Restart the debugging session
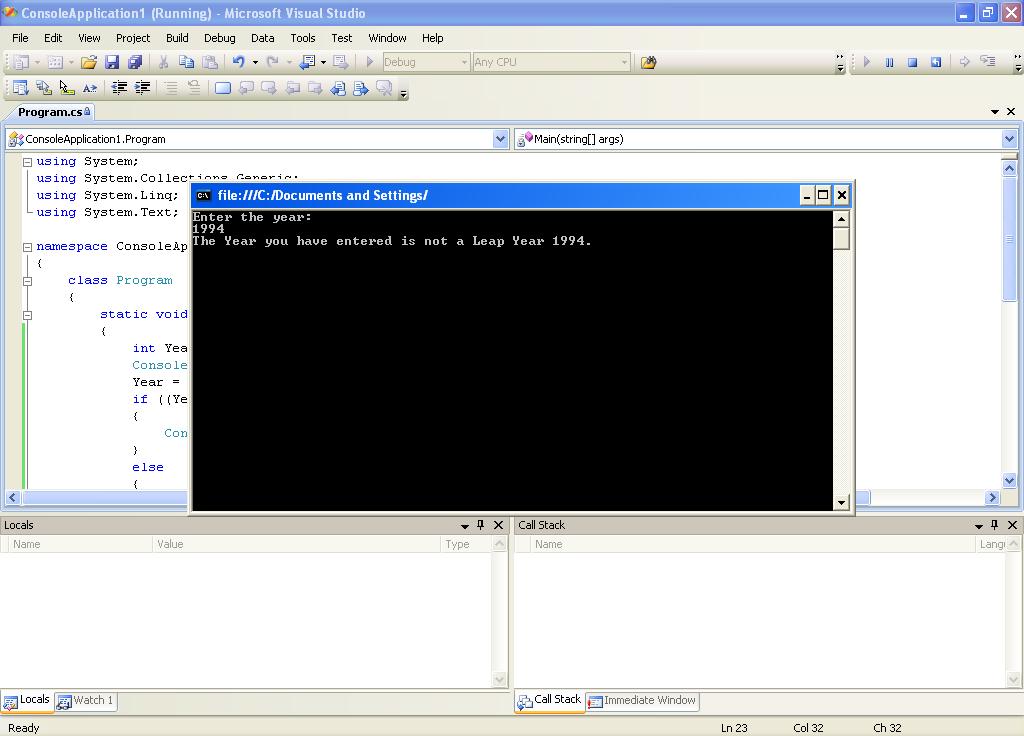Viewport: 1024px width, 736px height. (937, 62)
